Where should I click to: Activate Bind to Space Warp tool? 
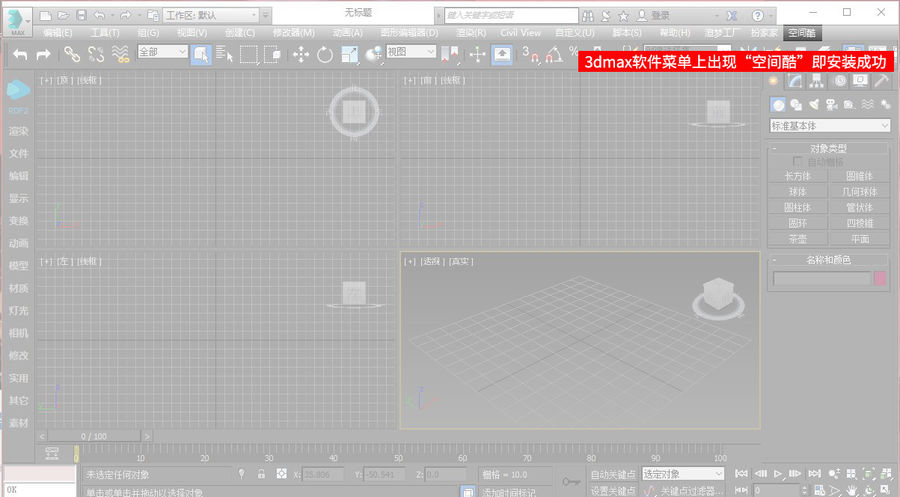pyautogui.click(x=120, y=55)
